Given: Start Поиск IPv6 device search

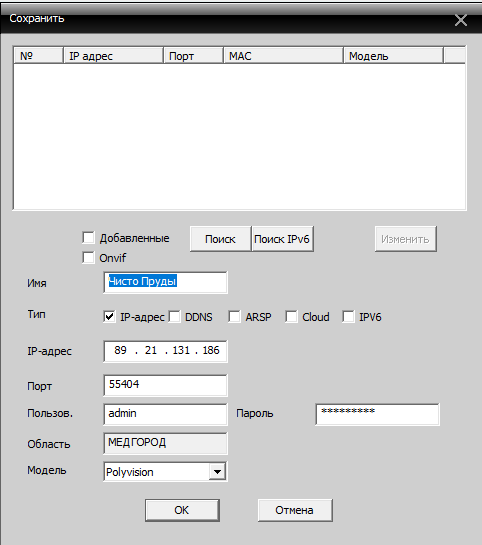Looking at the screenshot, I should (x=282, y=239).
